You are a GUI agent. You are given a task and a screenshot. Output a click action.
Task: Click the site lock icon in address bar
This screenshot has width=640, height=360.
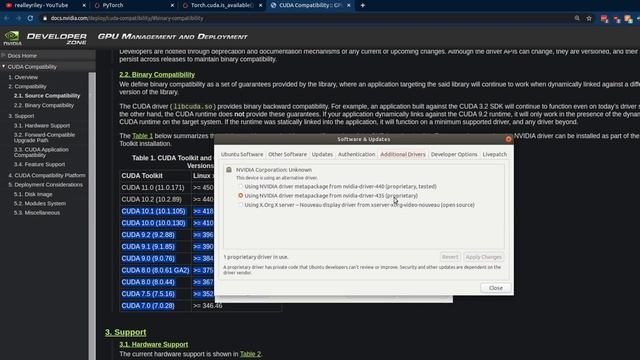pyautogui.click(x=45, y=18)
